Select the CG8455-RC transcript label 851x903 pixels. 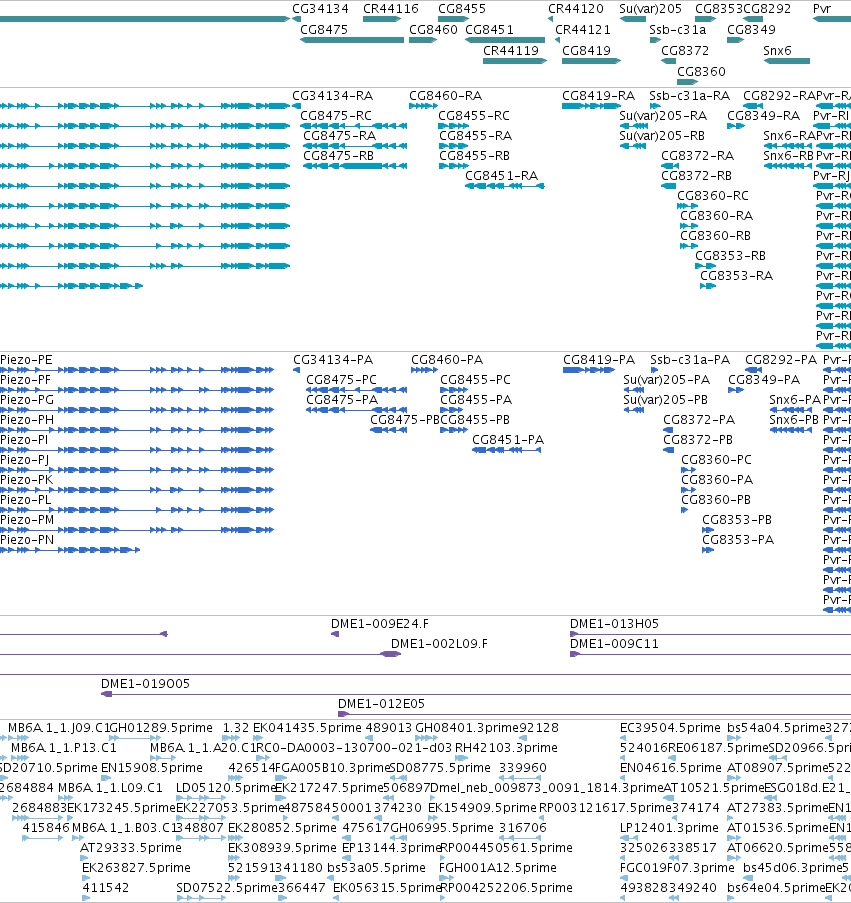(474, 116)
